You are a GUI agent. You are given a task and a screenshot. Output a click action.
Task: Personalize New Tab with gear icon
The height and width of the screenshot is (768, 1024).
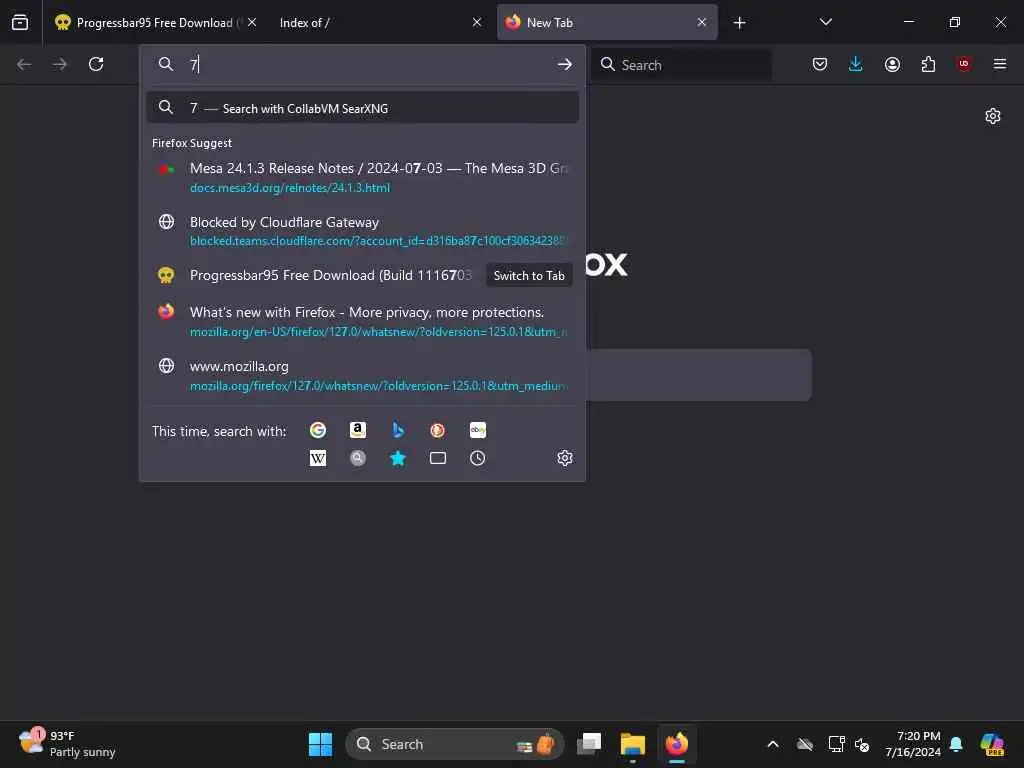(993, 116)
